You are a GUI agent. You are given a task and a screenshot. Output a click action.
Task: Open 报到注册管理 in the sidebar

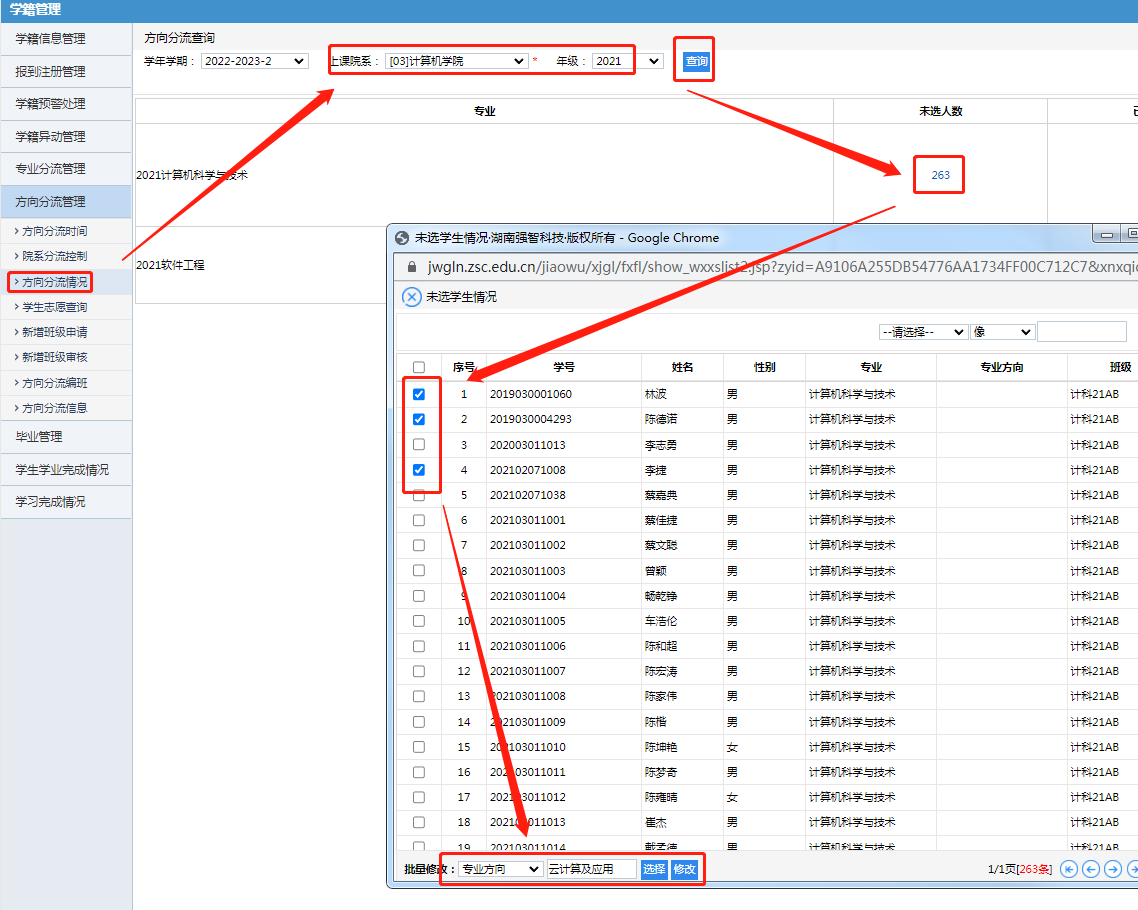[66, 71]
